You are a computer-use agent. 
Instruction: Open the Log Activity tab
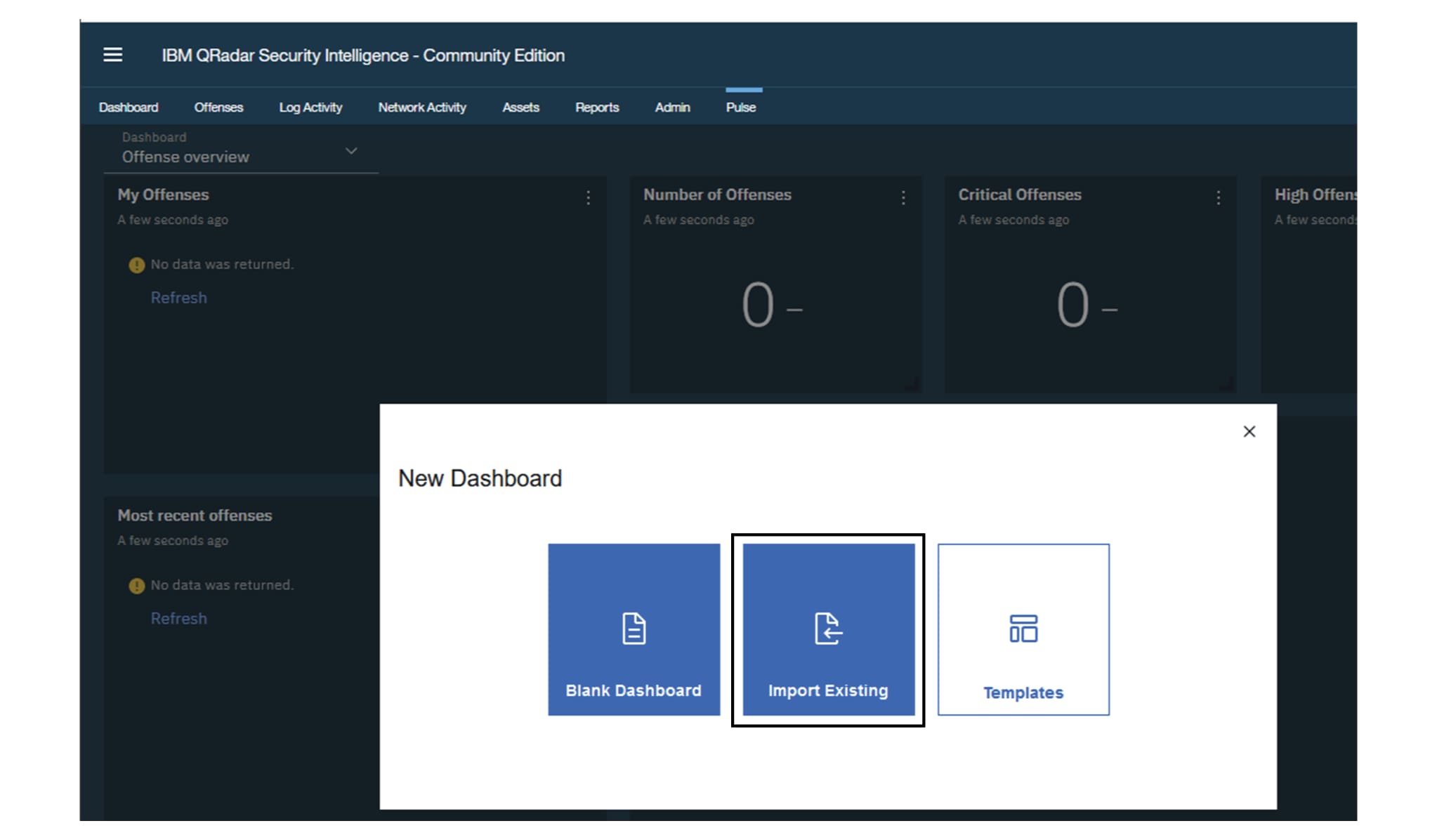click(x=310, y=107)
